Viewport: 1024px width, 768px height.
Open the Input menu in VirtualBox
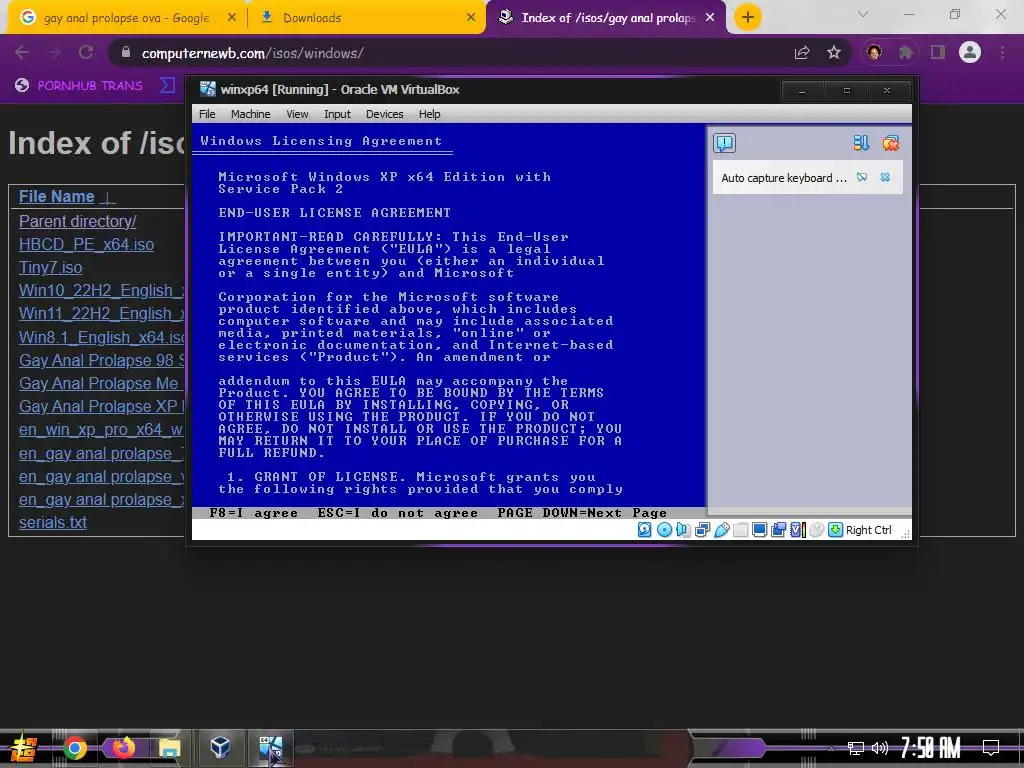337,114
